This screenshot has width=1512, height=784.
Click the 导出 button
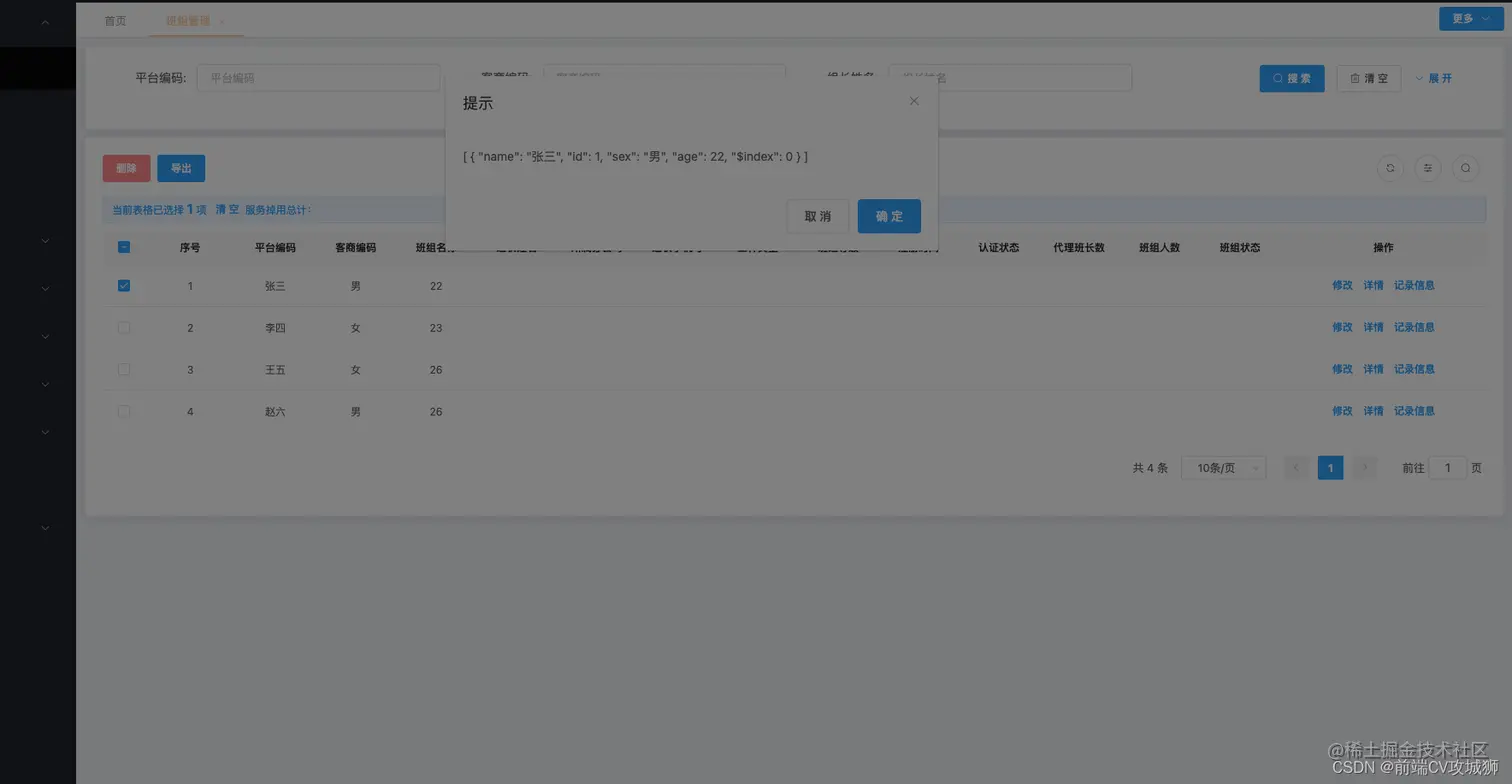pos(181,168)
